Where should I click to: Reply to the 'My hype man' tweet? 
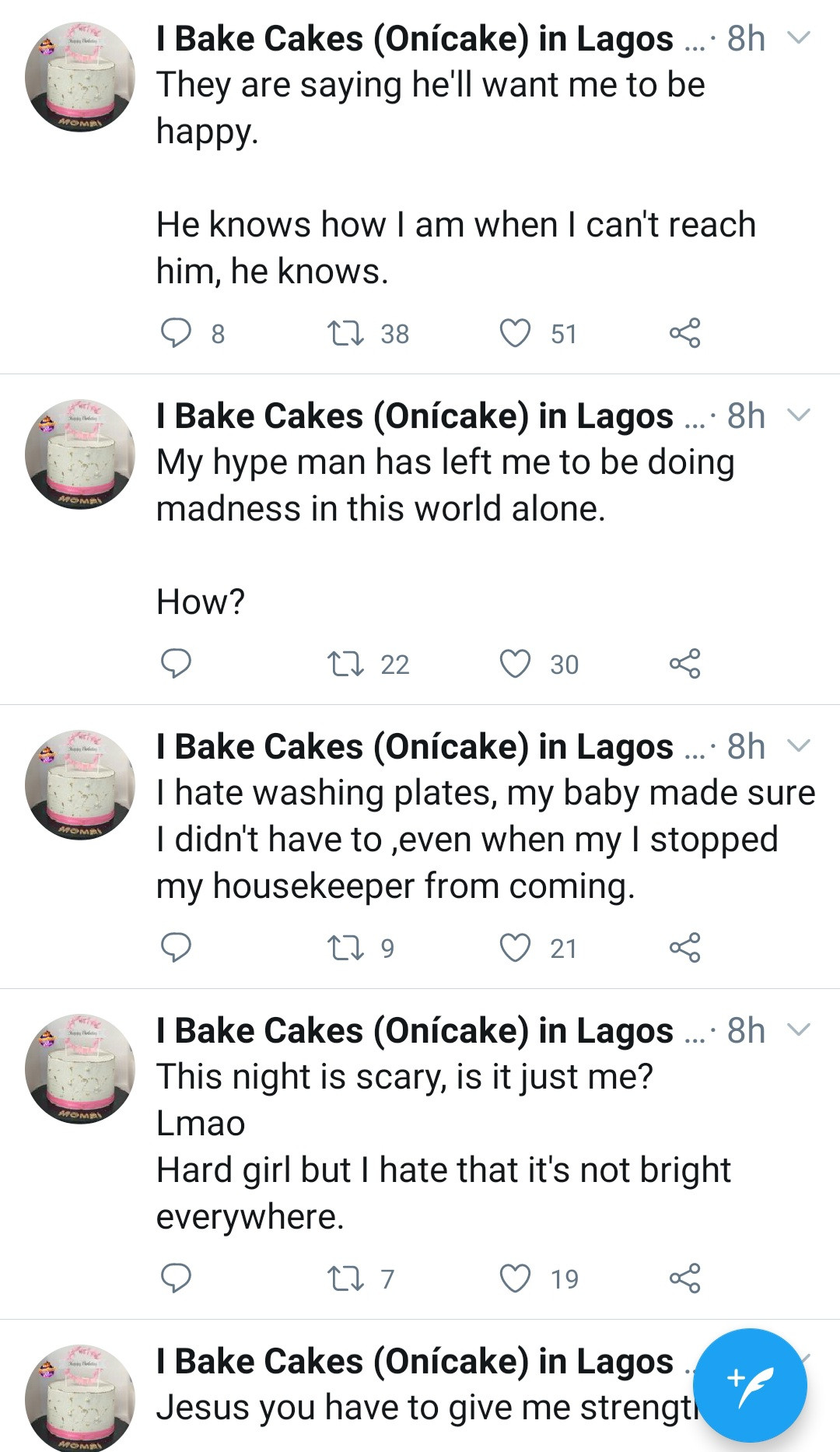pyautogui.click(x=176, y=664)
